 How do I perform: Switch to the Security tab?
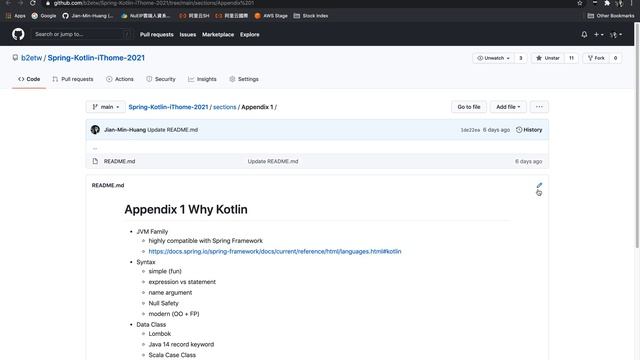[x=161, y=79]
